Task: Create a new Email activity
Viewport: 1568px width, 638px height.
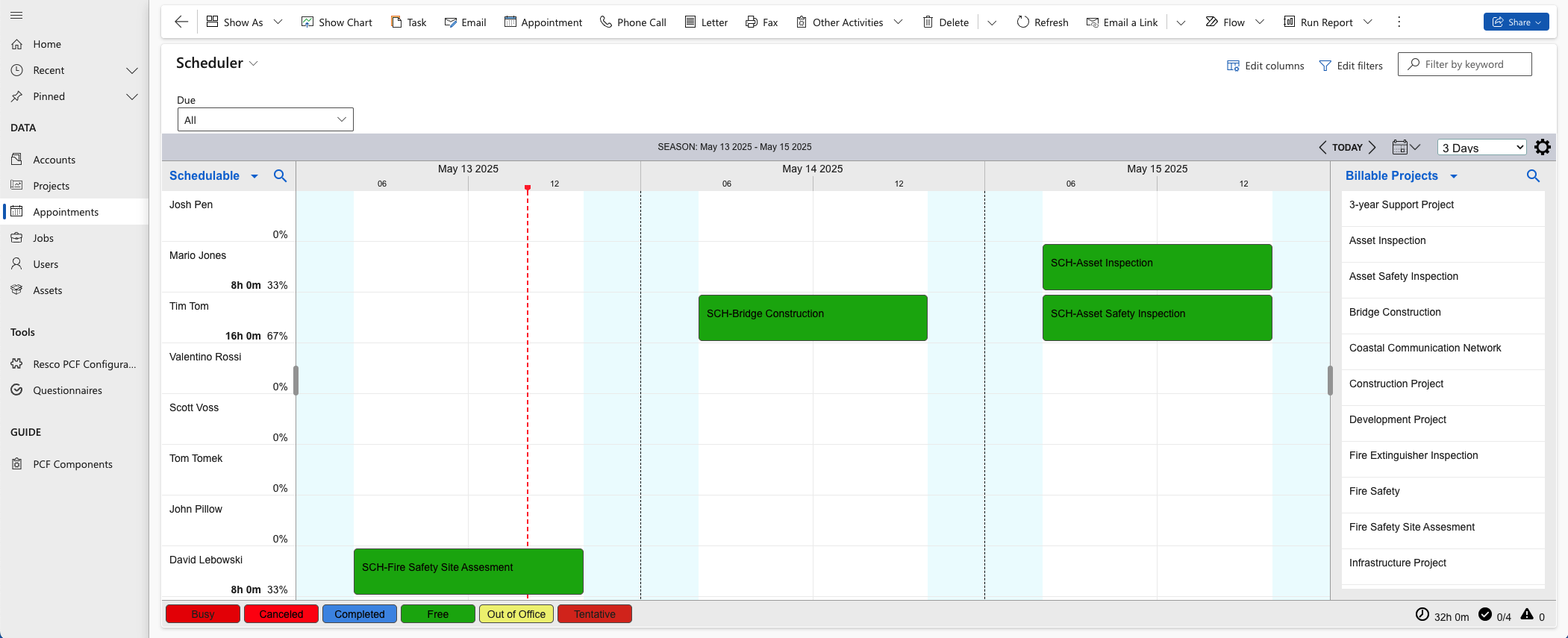Action: pos(465,22)
